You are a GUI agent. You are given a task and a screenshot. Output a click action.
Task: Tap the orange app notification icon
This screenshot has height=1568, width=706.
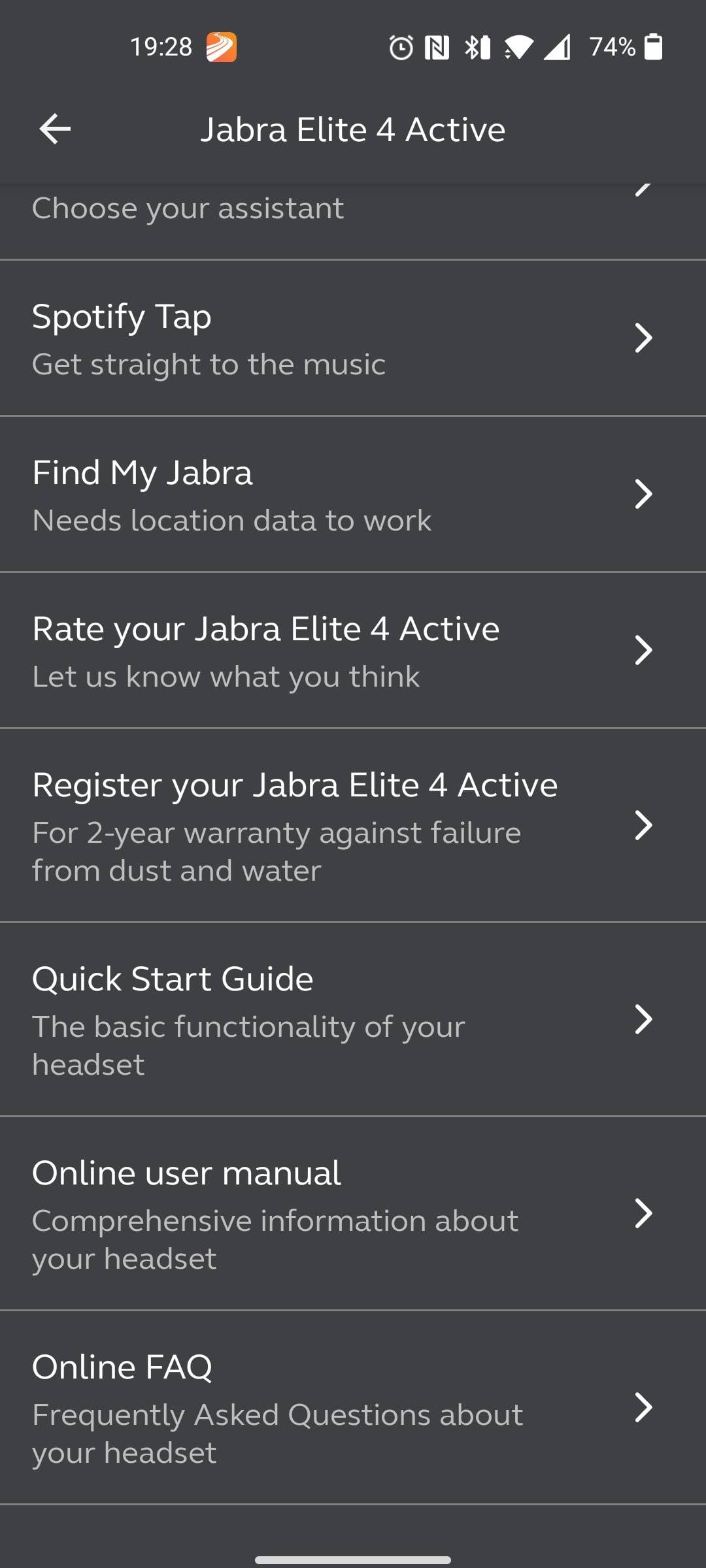coord(222,47)
